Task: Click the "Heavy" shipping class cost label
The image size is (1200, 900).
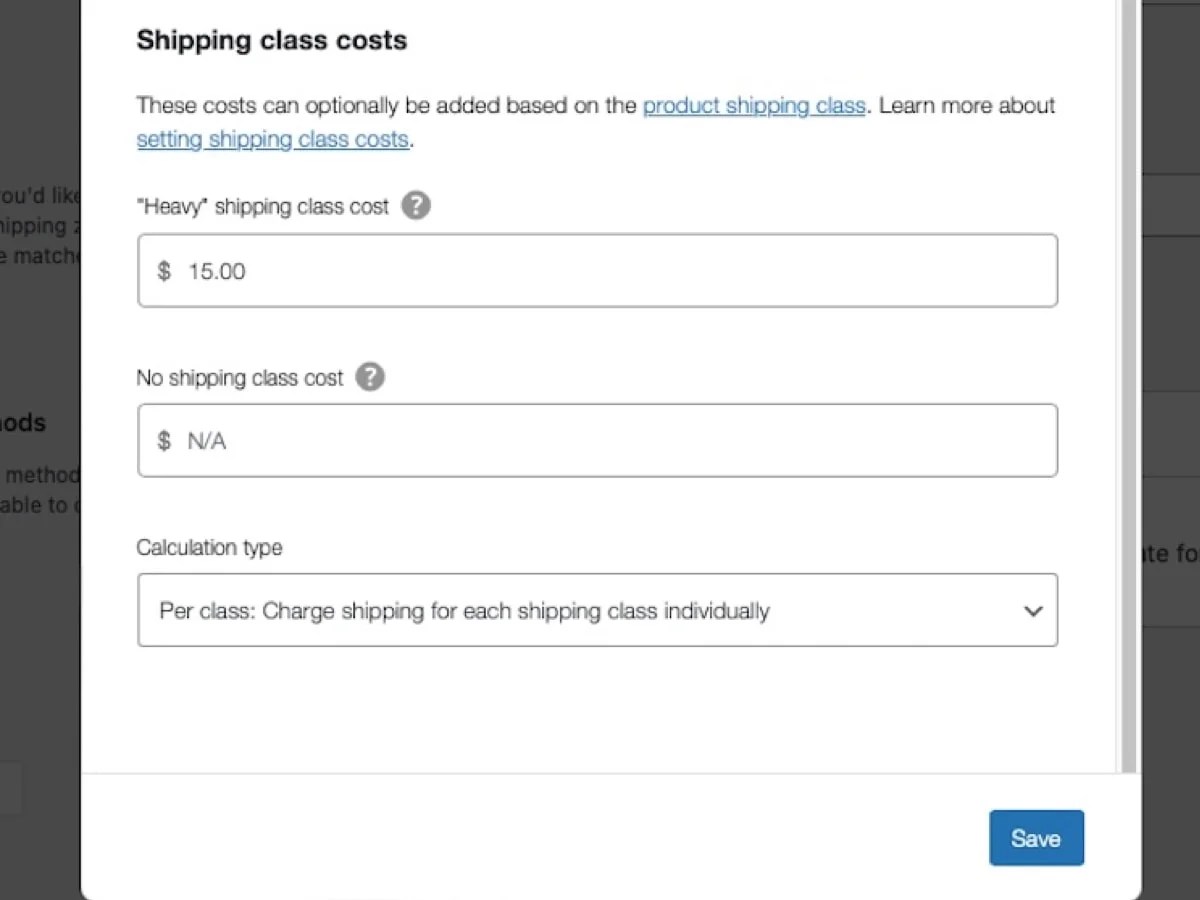Action: [262, 206]
